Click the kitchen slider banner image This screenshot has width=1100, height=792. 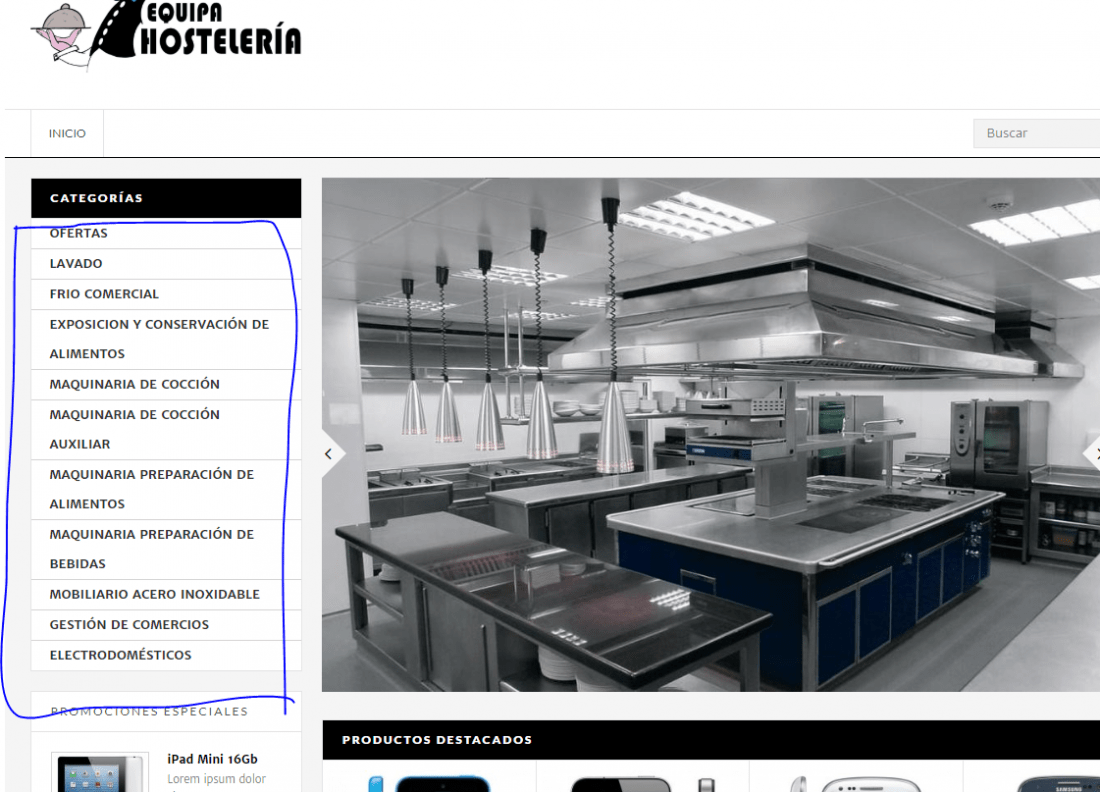click(x=711, y=435)
